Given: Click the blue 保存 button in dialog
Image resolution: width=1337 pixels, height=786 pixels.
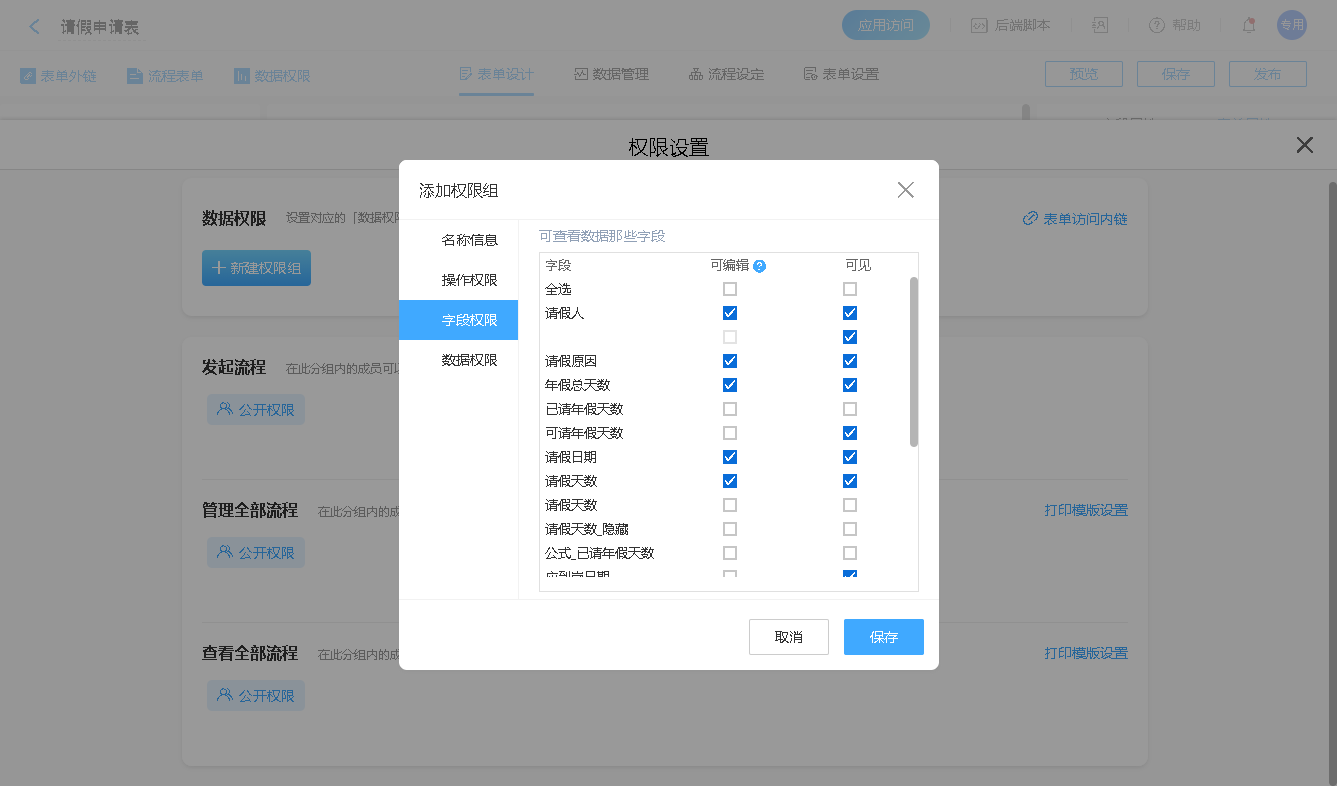Looking at the screenshot, I should pyautogui.click(x=883, y=637).
